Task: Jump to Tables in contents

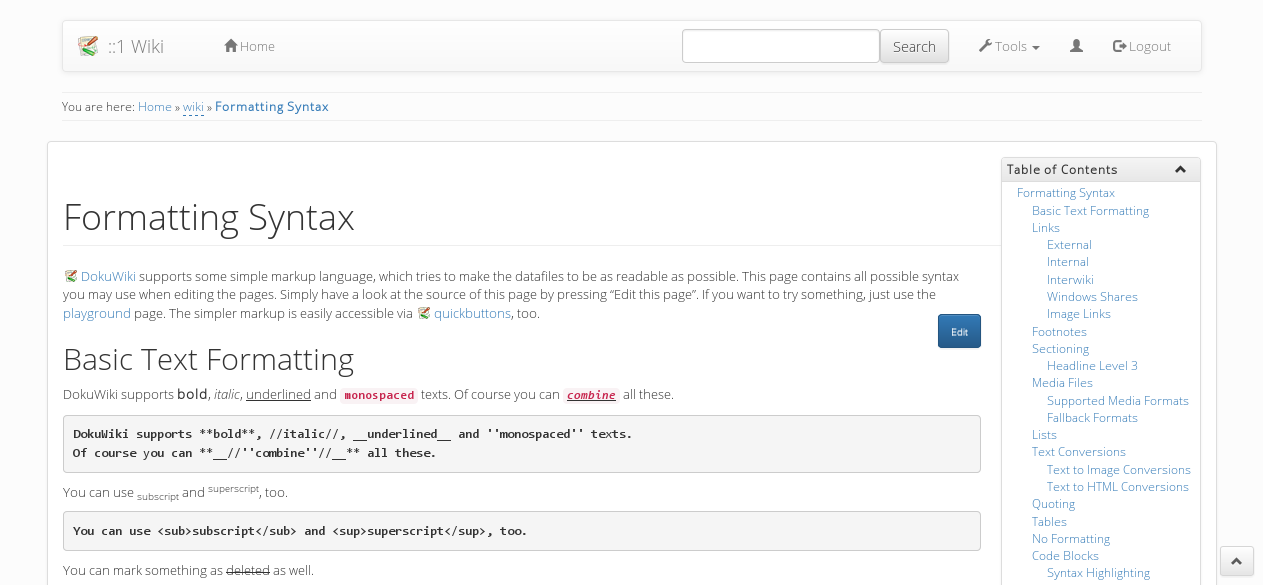Action: click(1049, 522)
